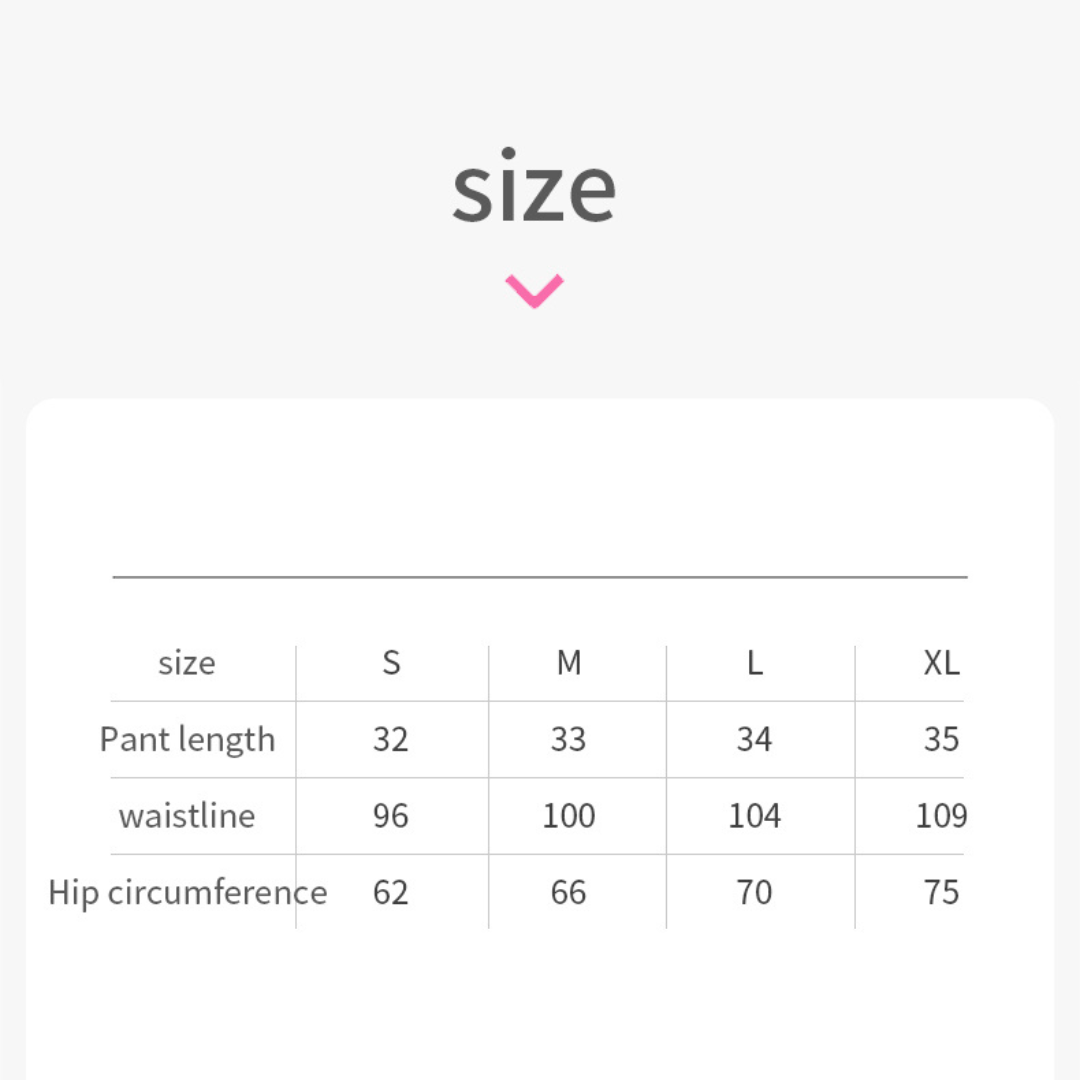Click the pant length value 35

[941, 740]
